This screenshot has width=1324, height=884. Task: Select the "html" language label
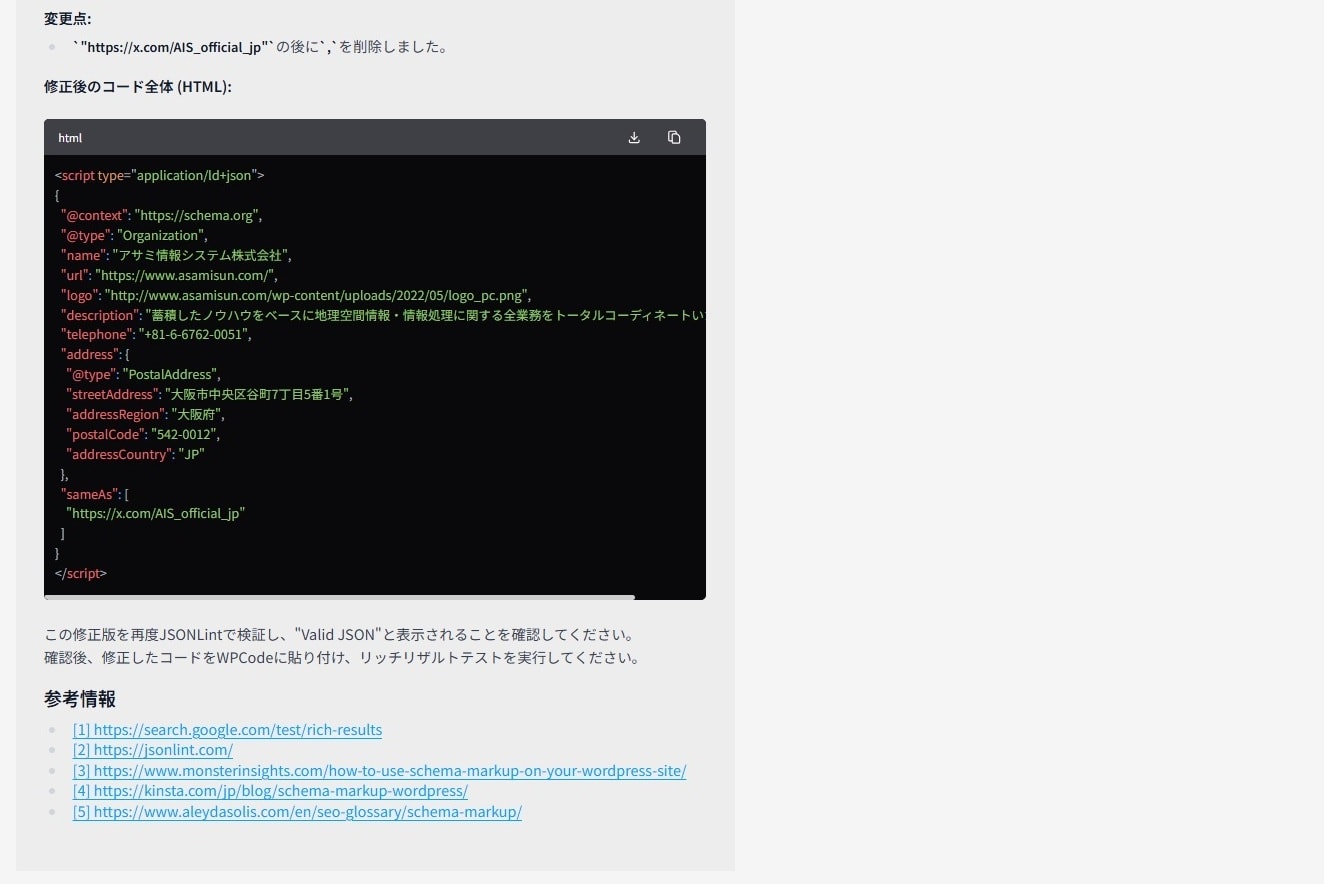pos(69,137)
